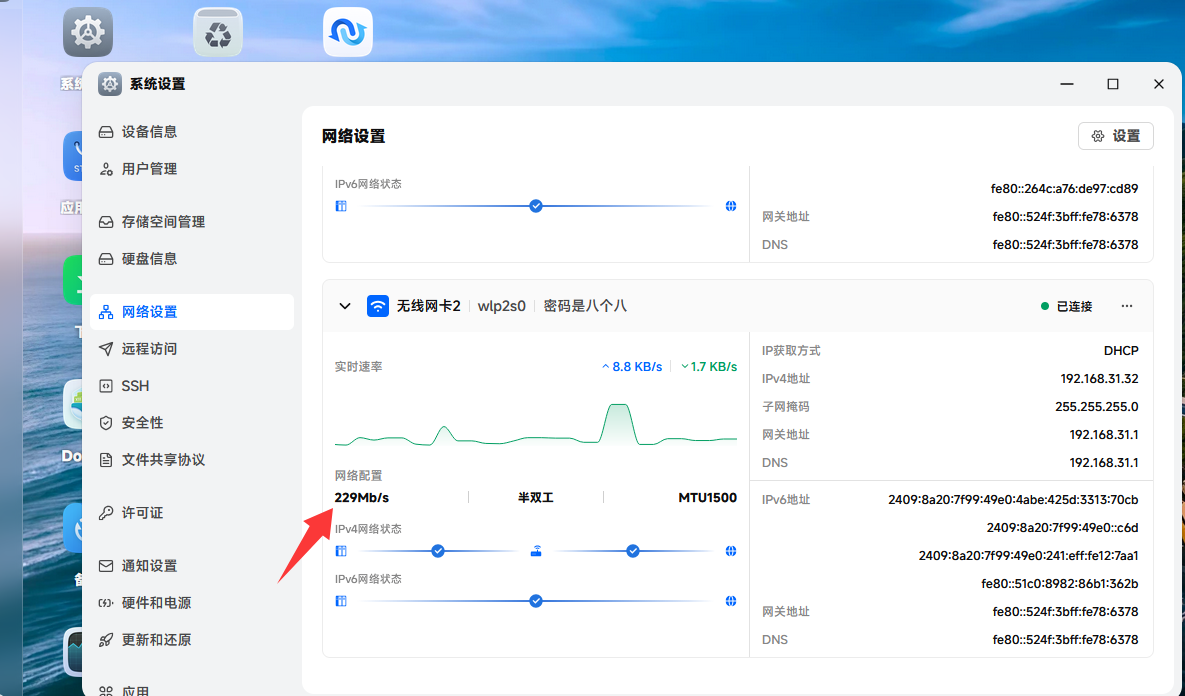The width and height of the screenshot is (1185, 696).
Task: Click the 设置 button at the top right
Action: [x=1115, y=135]
